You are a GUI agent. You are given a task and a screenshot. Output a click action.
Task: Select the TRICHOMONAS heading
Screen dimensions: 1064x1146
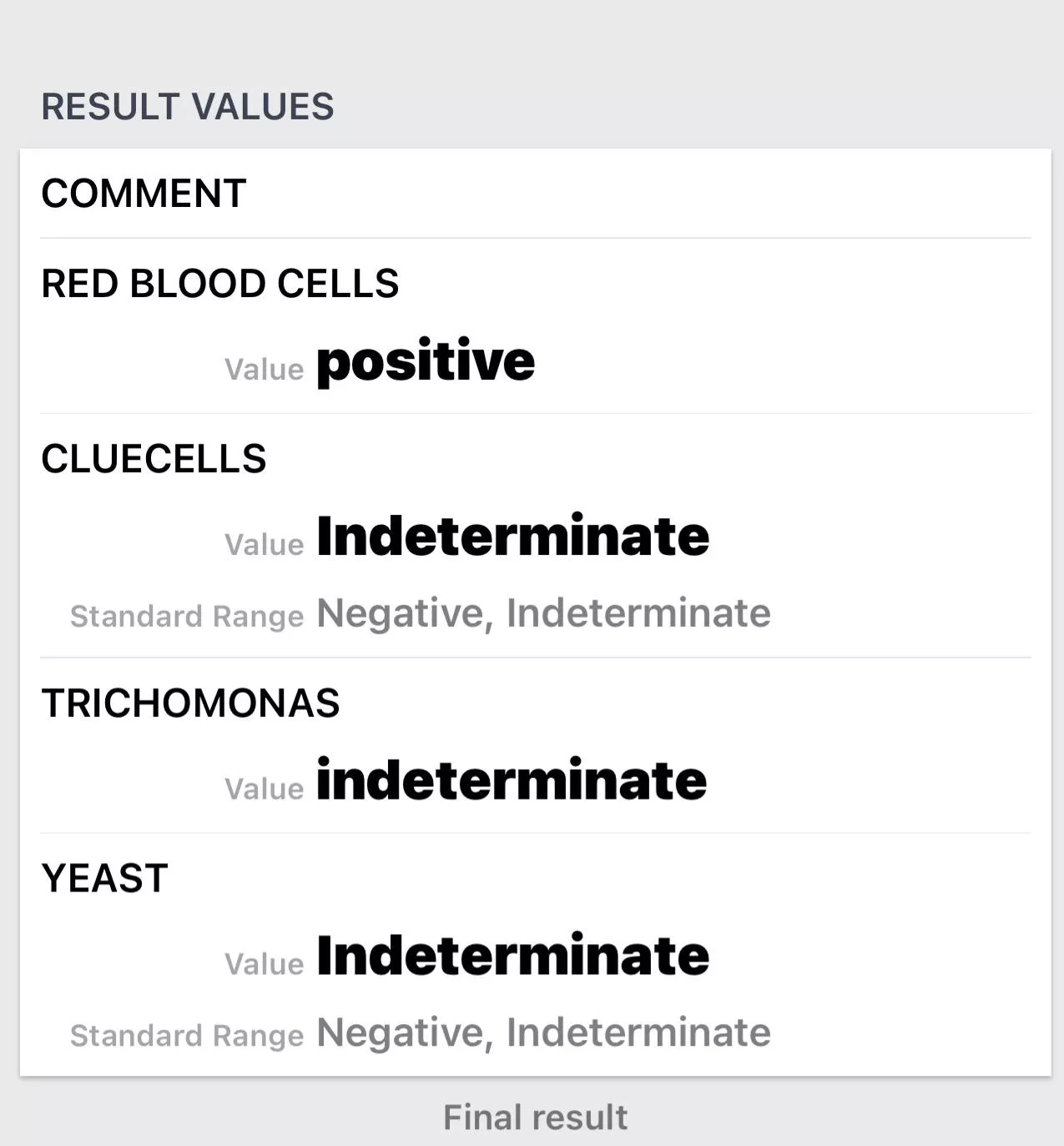(190, 703)
